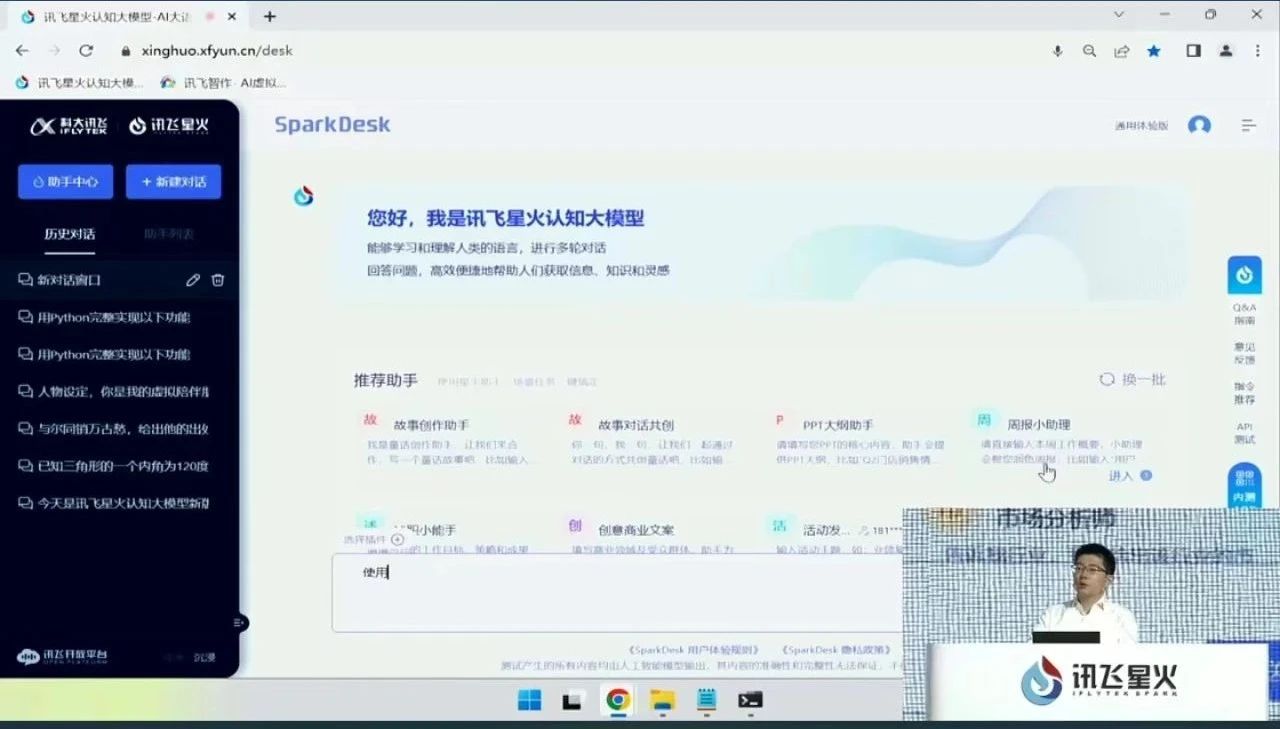Screen dimensions: 1280x729
Task: Click the blue Spark flame icon on right rail
Action: tap(1244, 275)
